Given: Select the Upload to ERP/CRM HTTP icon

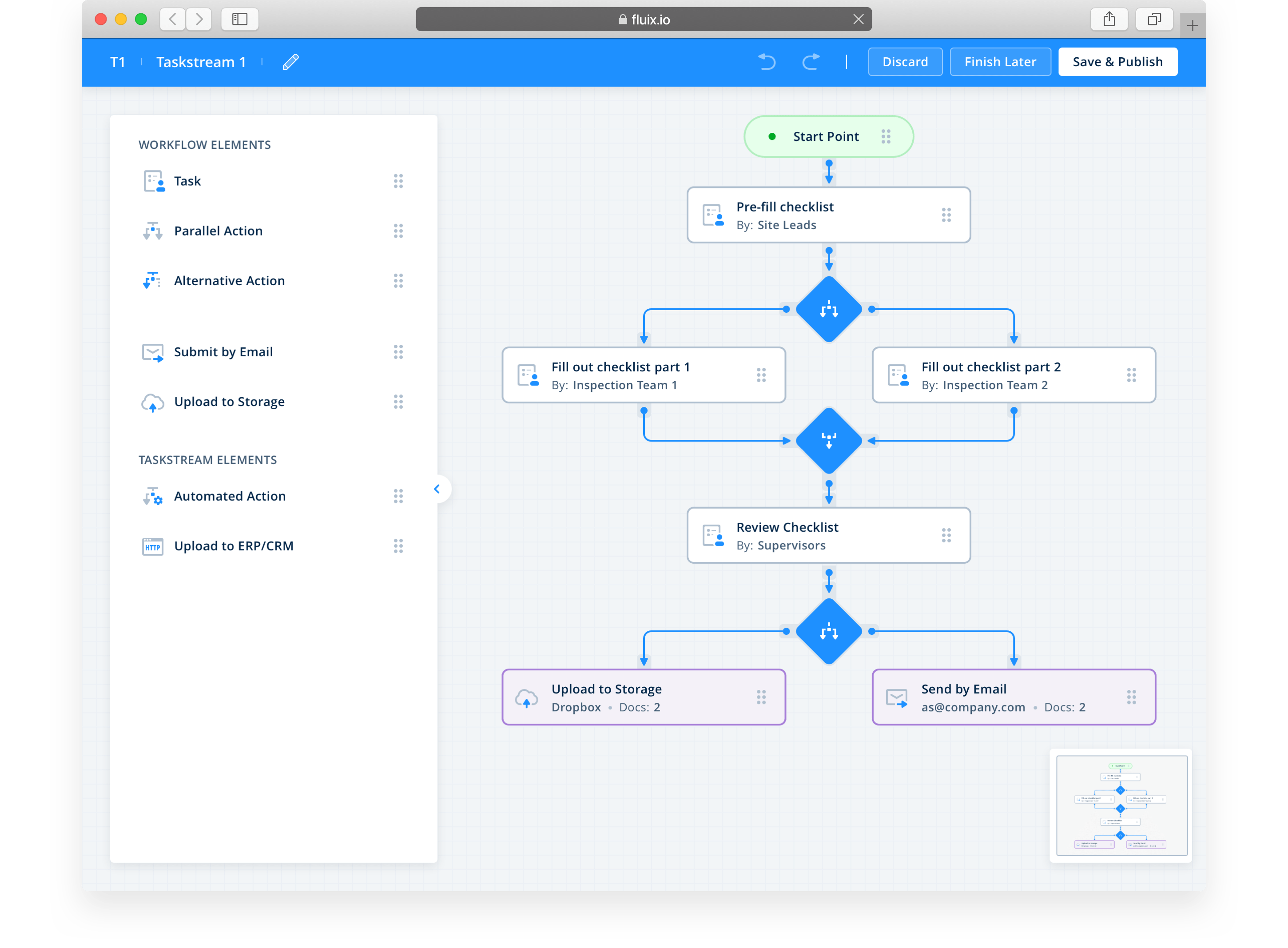Looking at the screenshot, I should point(153,546).
